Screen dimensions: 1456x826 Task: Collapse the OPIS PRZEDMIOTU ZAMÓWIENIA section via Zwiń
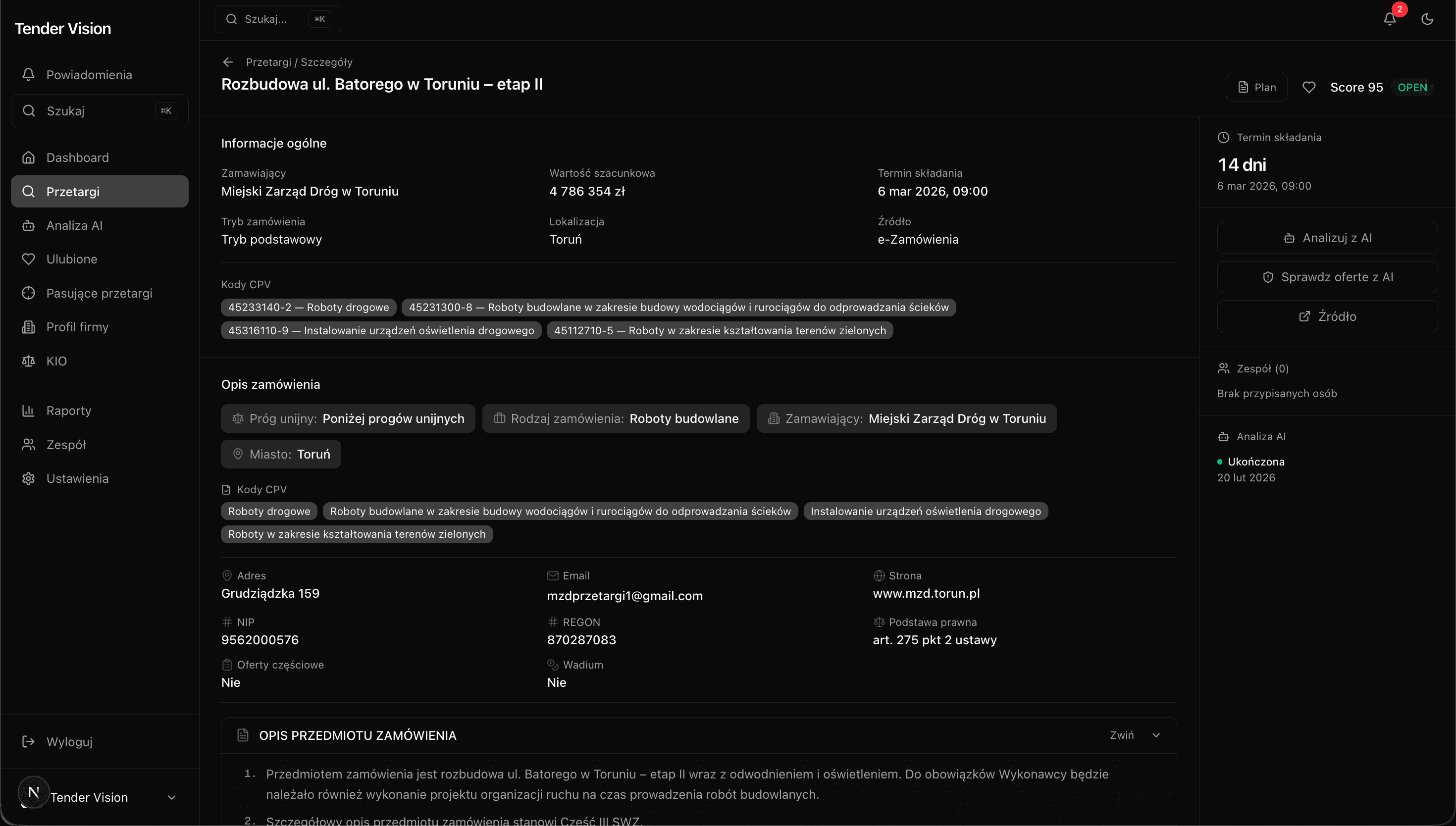tap(1121, 735)
